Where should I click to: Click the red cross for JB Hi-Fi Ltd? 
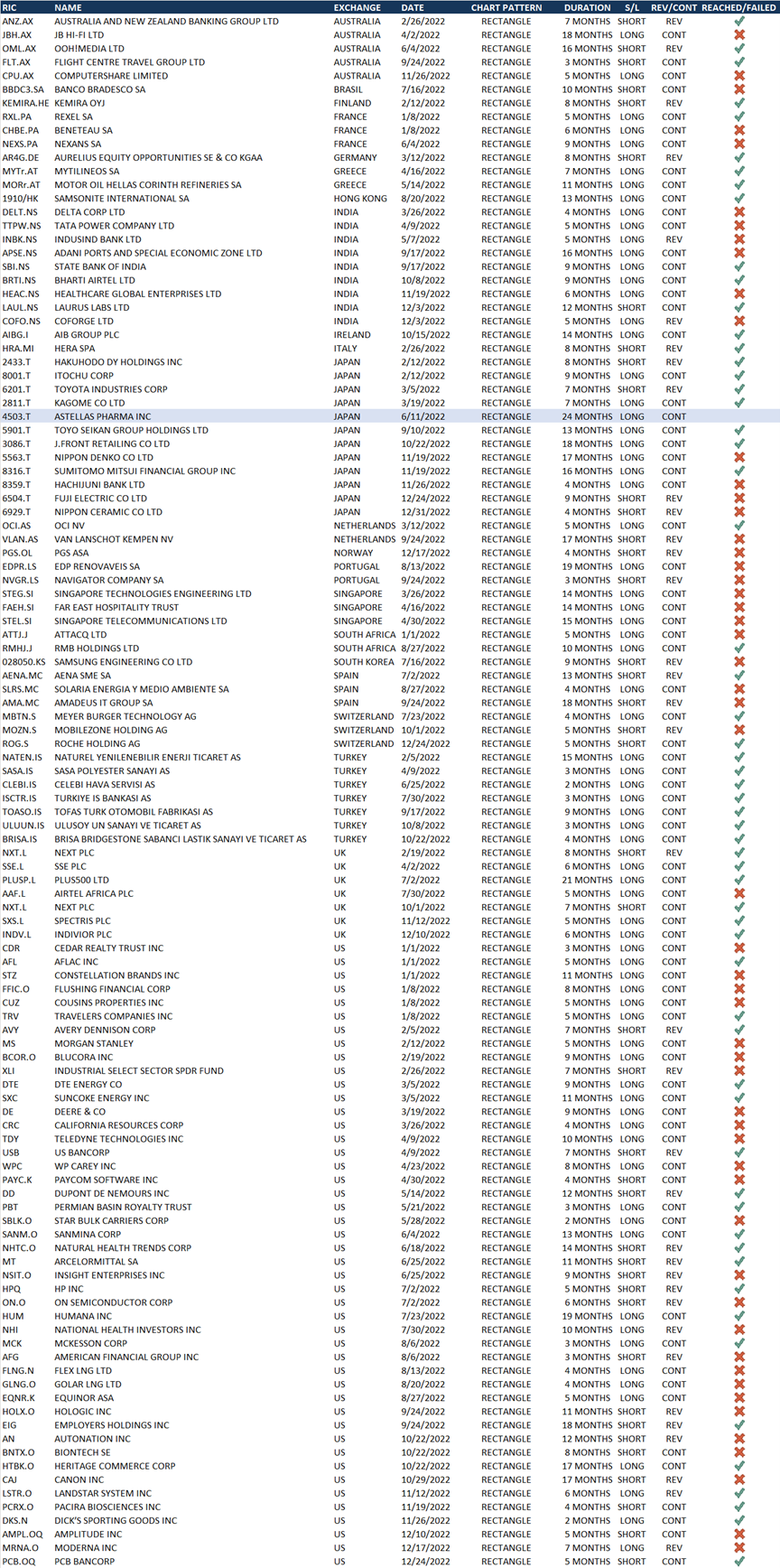point(739,35)
